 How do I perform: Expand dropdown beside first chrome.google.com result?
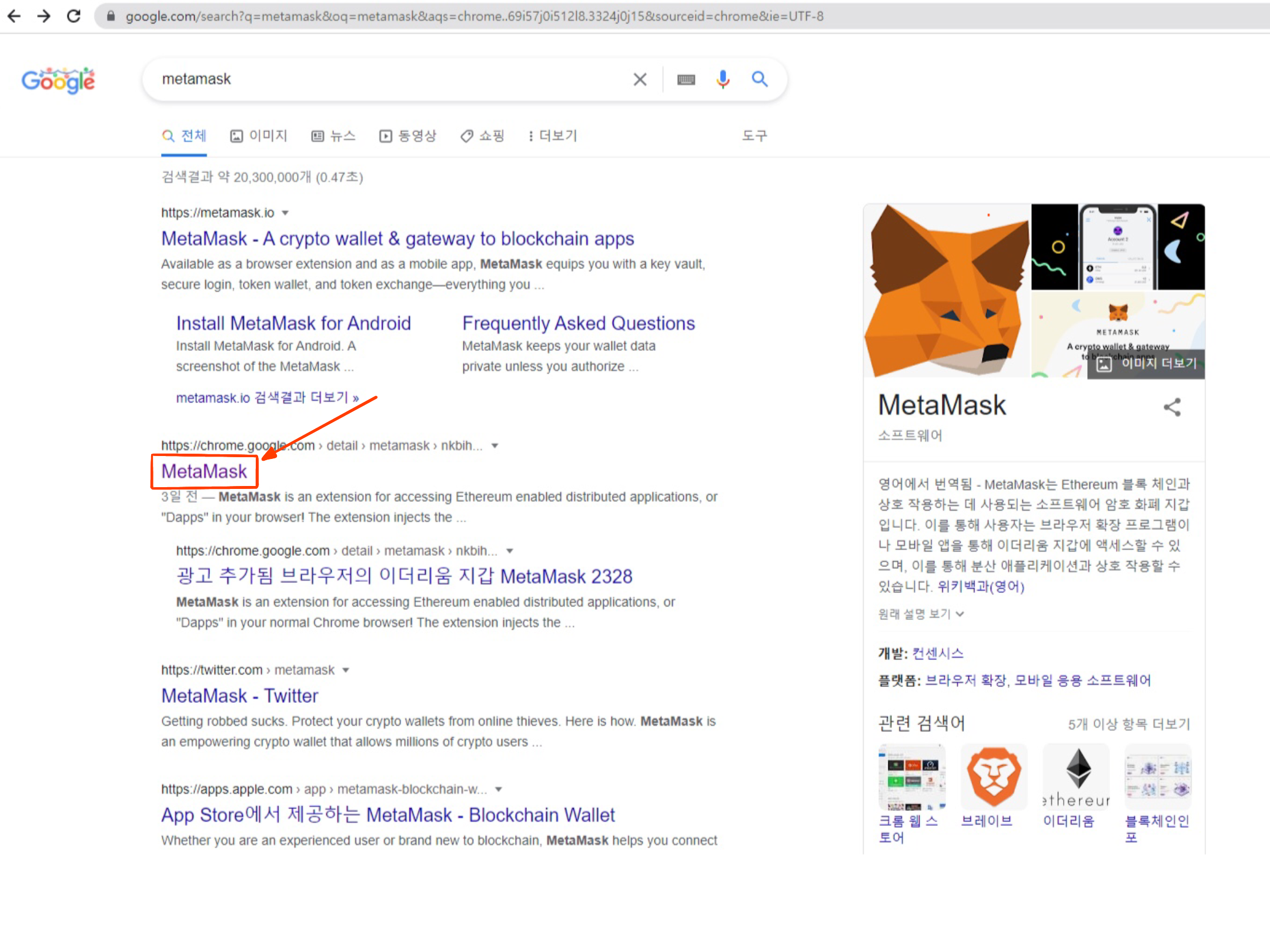pos(495,445)
